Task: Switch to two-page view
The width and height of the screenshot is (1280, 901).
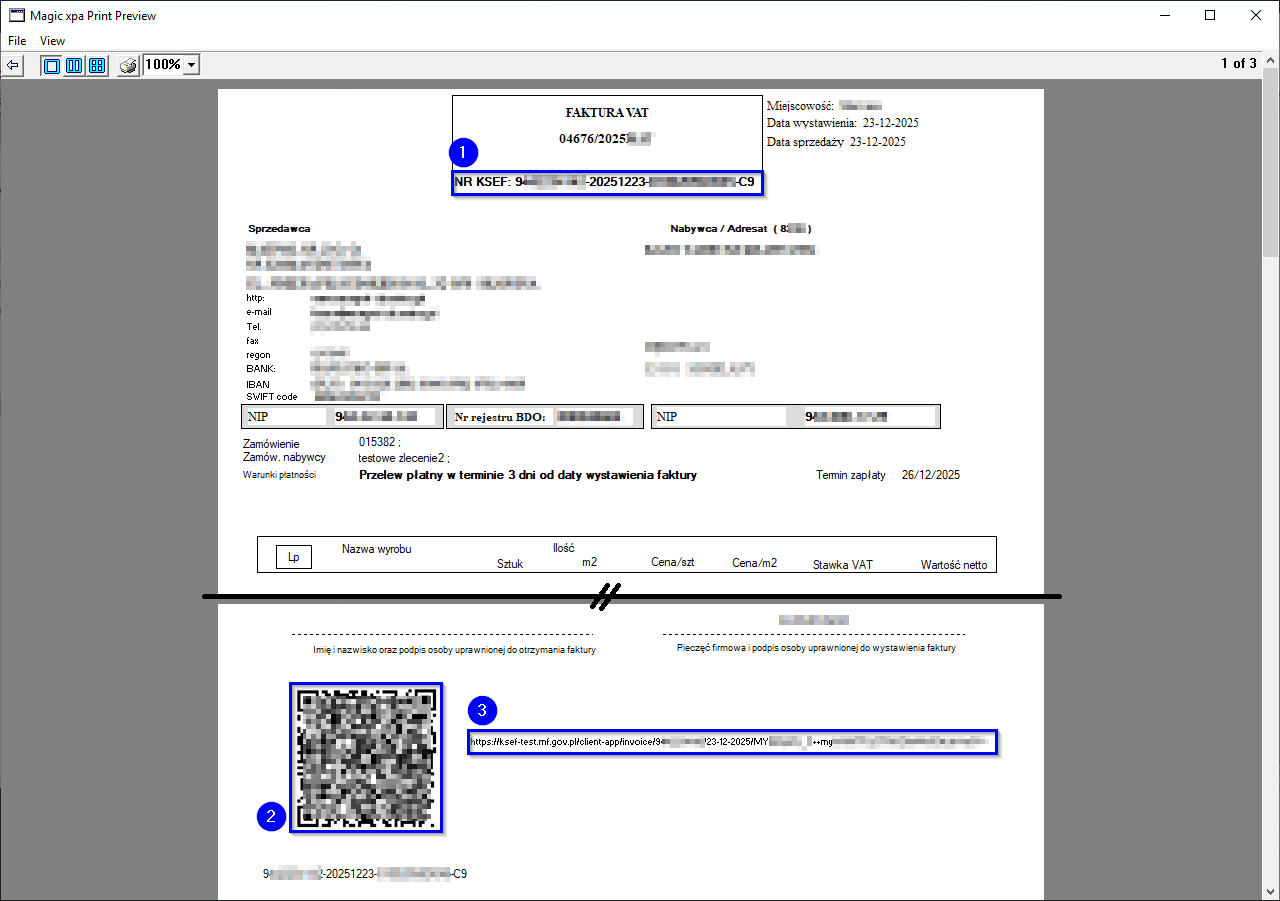Action: [74, 66]
